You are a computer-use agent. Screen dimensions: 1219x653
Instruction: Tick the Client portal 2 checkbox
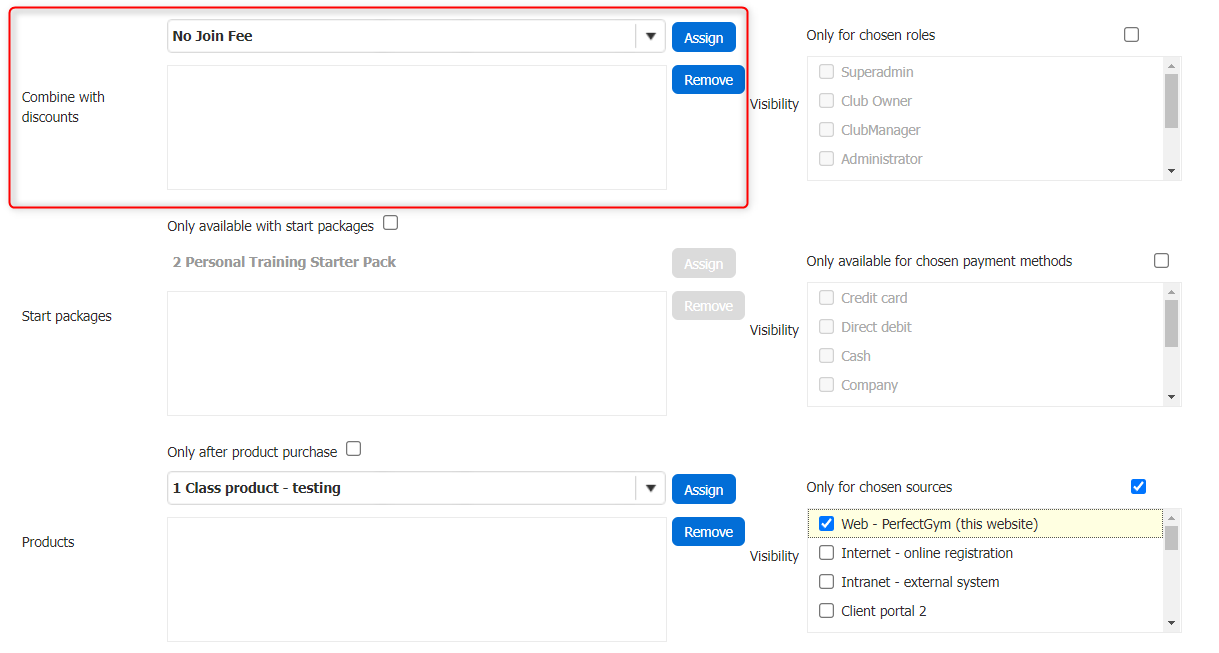826,611
